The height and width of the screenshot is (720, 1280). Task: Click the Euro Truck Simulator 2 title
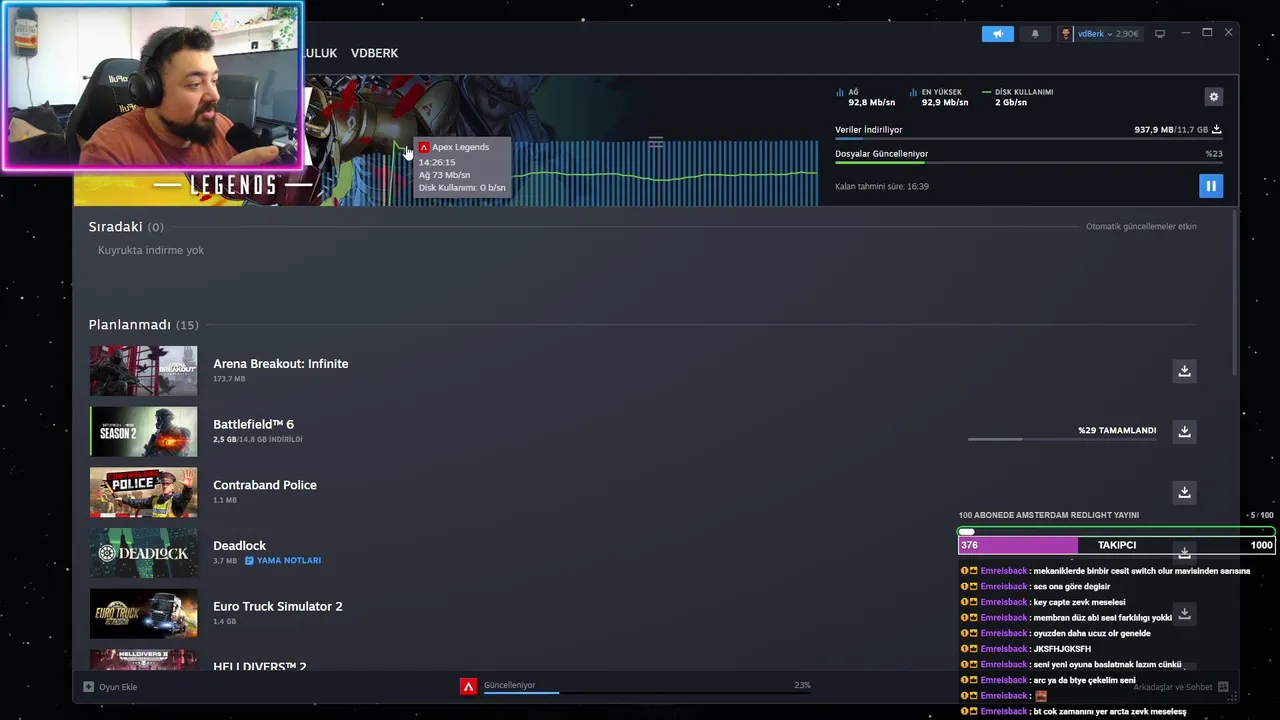pyautogui.click(x=278, y=606)
